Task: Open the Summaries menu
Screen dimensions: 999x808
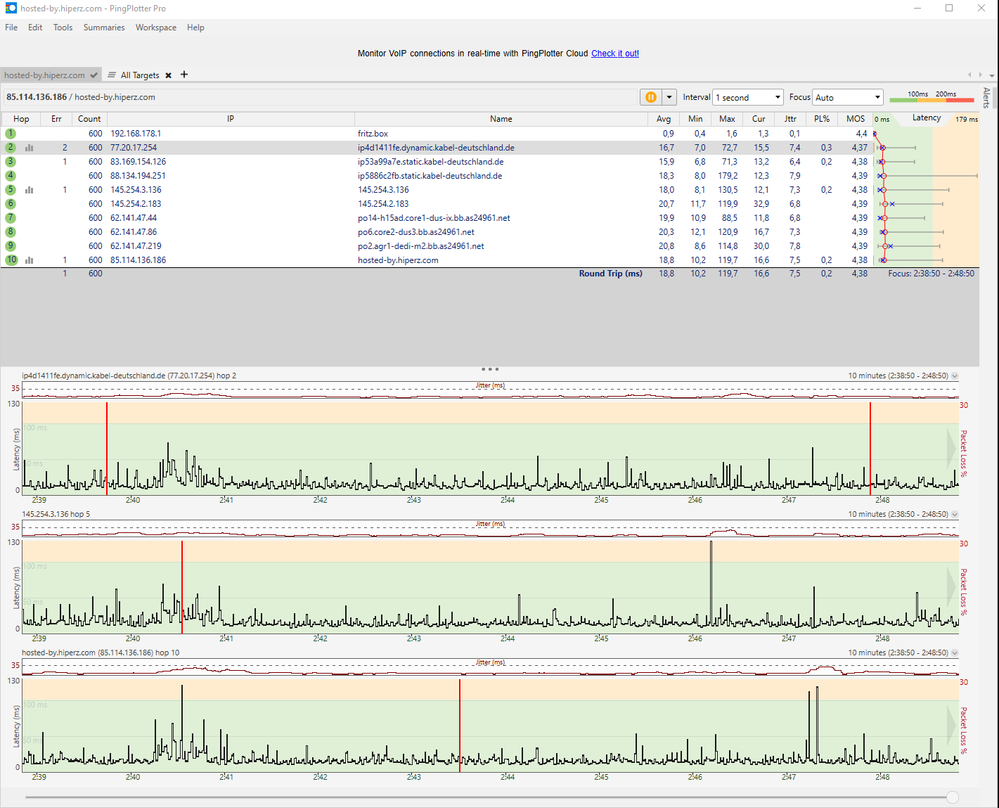Action: tap(104, 28)
